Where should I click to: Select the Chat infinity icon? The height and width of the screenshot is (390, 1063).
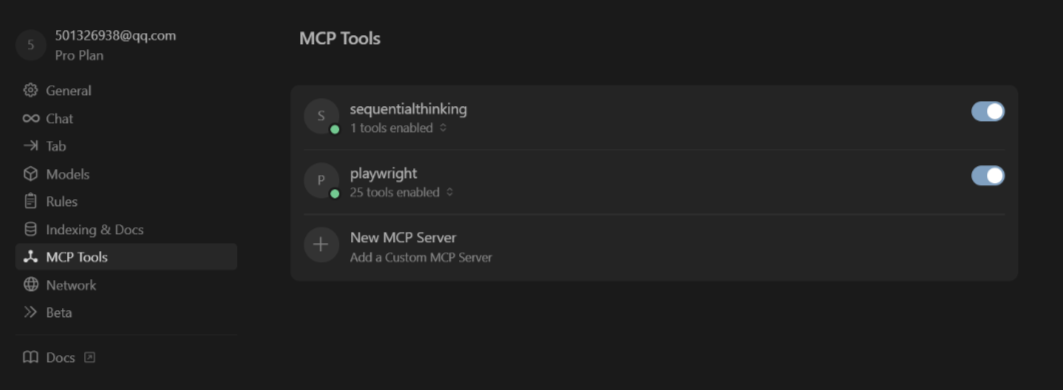(31, 119)
